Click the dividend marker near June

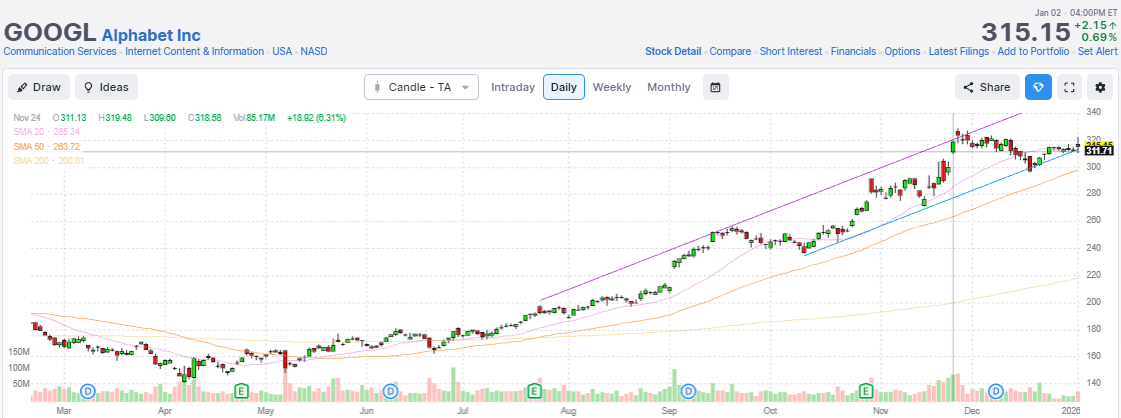click(x=390, y=391)
